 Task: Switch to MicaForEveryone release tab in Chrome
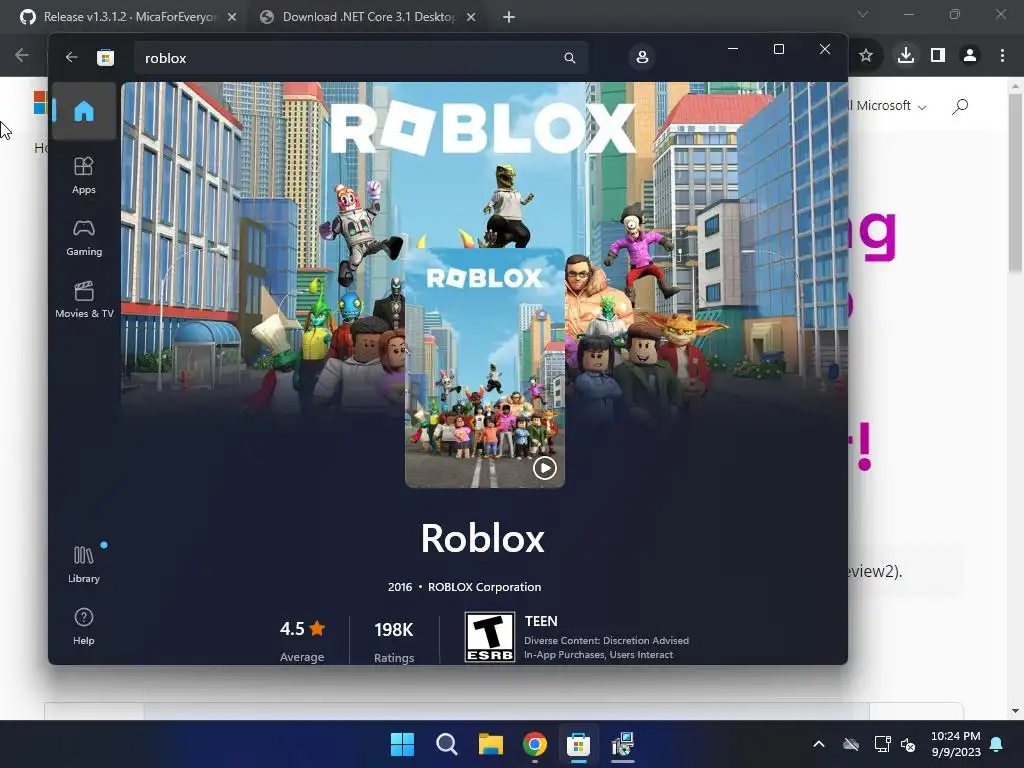tap(129, 17)
